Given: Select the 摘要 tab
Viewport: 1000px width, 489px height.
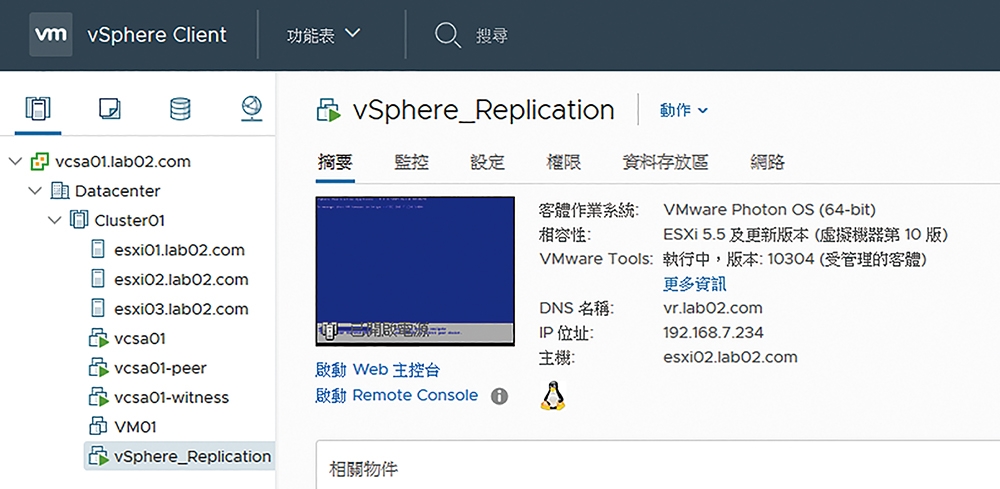Looking at the screenshot, I should (335, 162).
